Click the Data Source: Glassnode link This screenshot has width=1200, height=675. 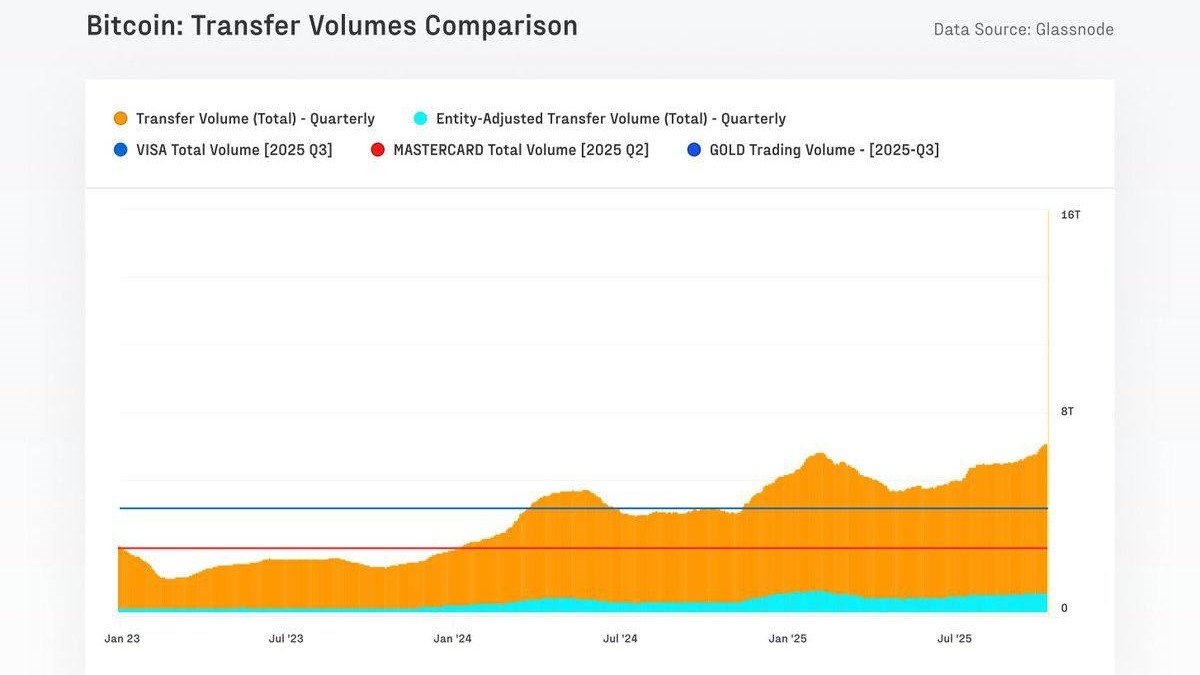point(1023,29)
